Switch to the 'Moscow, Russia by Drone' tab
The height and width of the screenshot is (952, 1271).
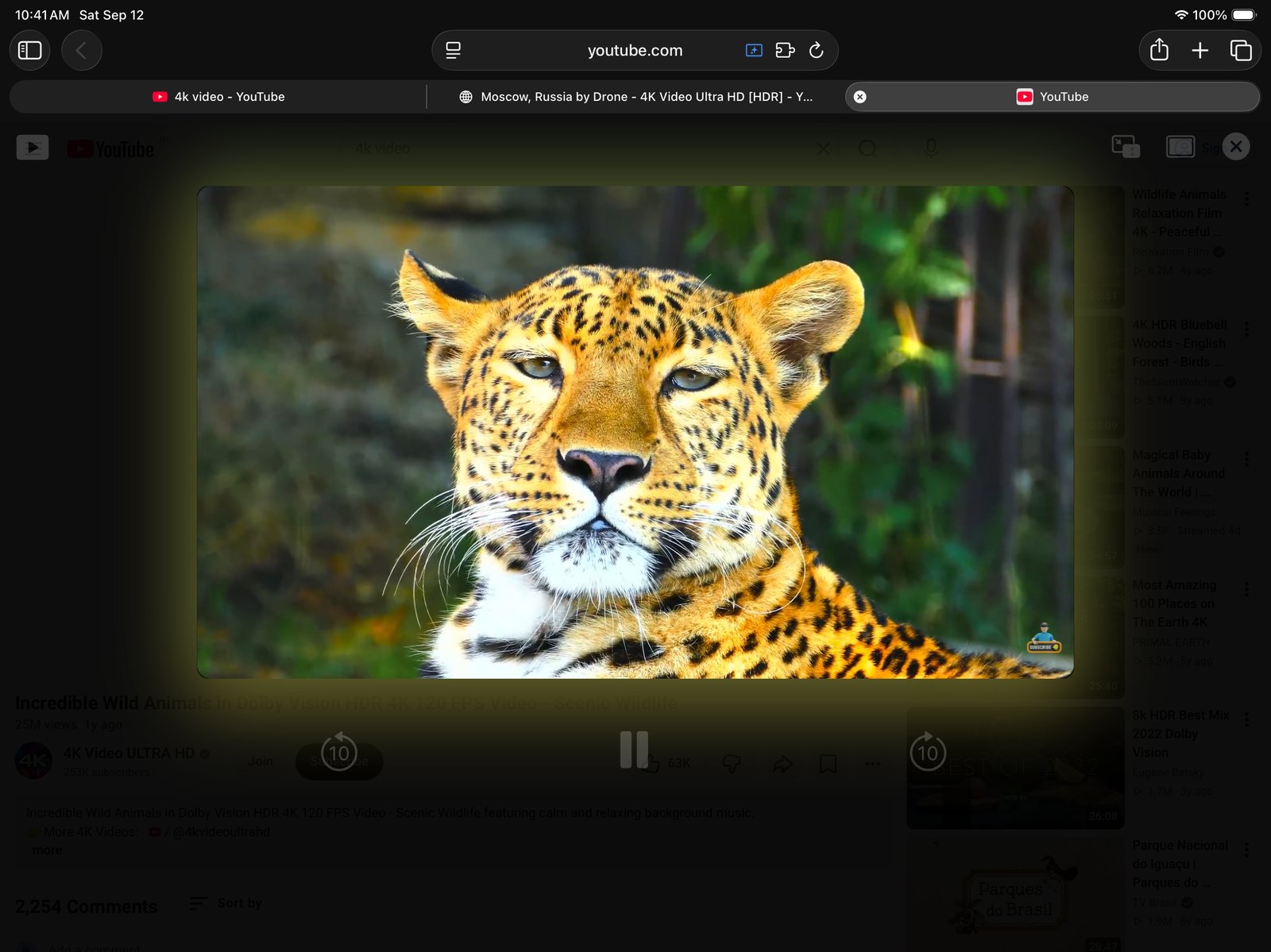635,97
